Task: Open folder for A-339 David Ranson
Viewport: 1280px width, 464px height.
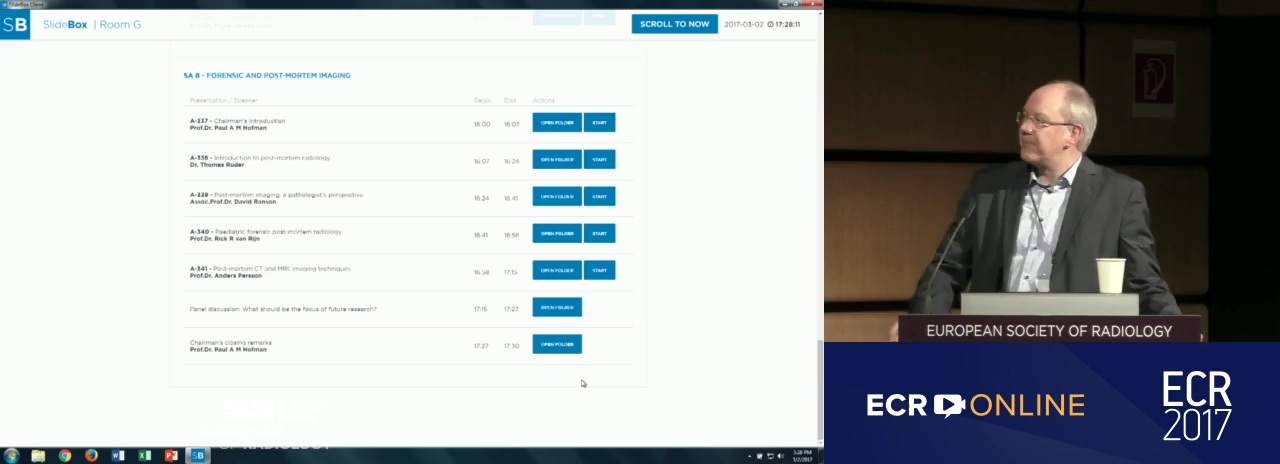Action: (x=557, y=197)
